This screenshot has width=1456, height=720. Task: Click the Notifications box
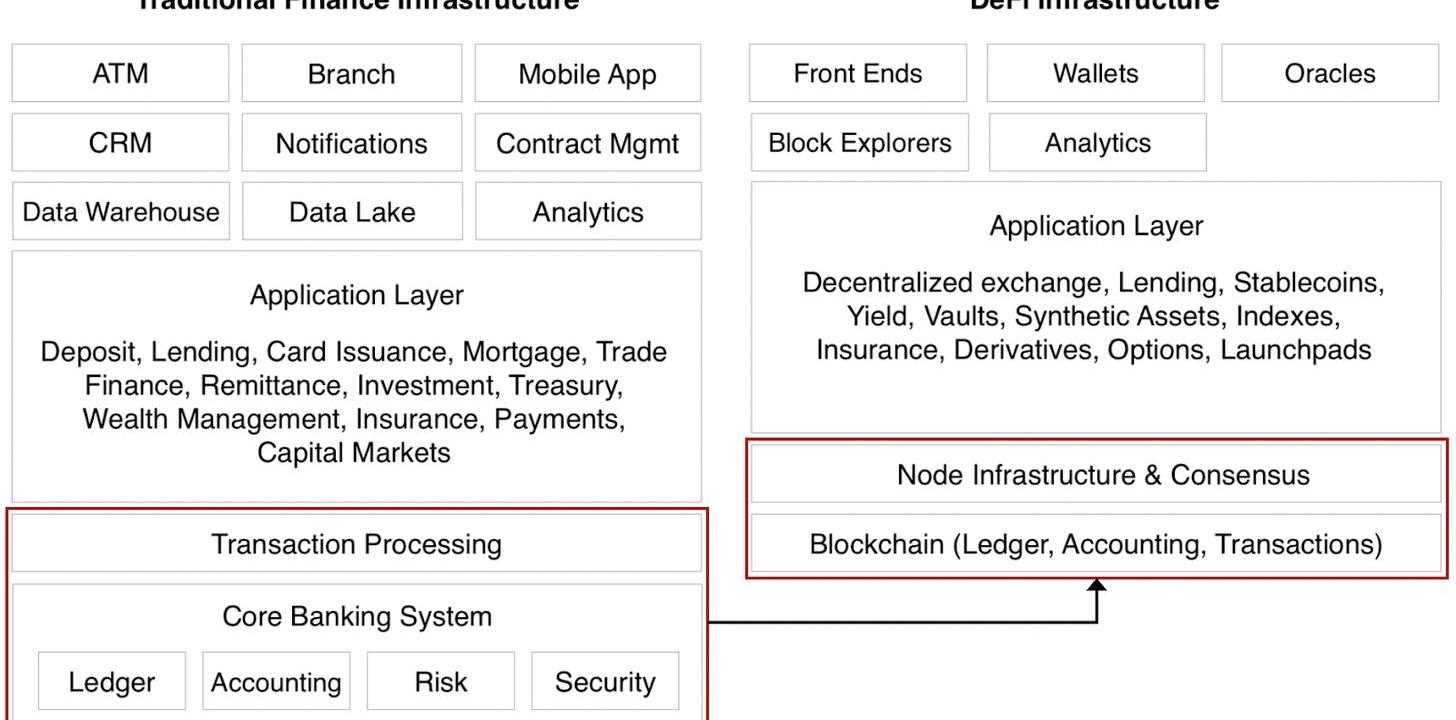tap(352, 142)
